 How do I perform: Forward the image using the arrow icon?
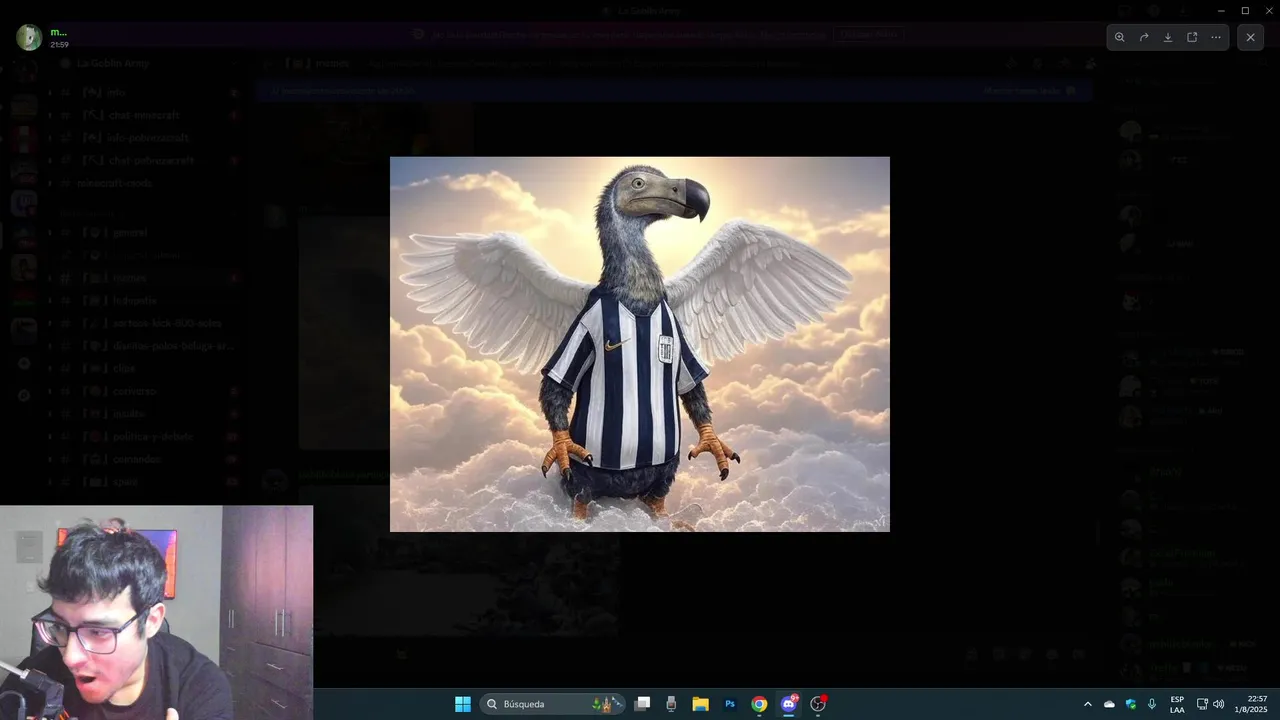coord(1144,37)
